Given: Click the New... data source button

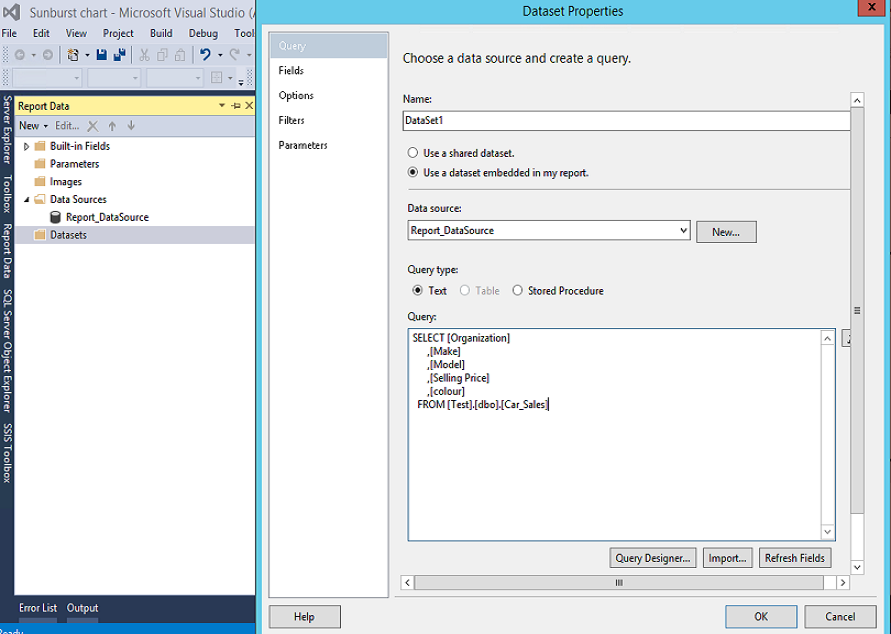Looking at the screenshot, I should click(726, 232).
